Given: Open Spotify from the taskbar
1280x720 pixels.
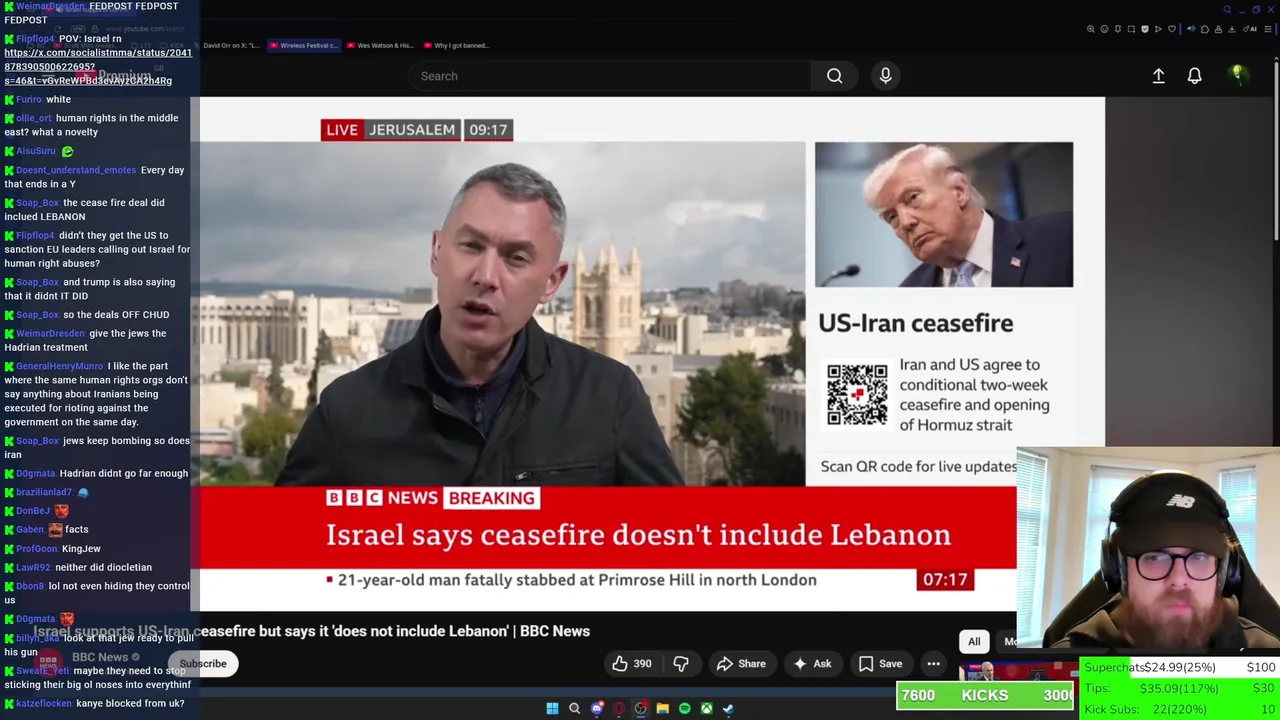Looking at the screenshot, I should point(685,709).
